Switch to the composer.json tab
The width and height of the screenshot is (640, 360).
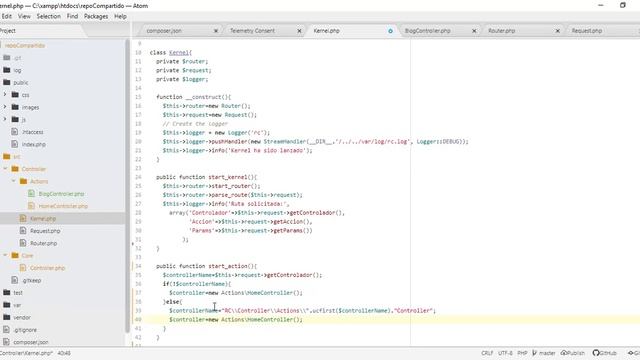164,31
